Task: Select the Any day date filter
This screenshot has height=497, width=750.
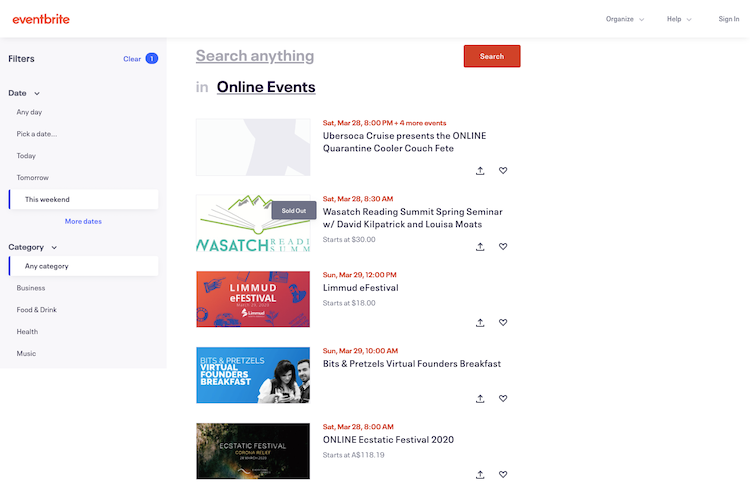Action: 29,112
